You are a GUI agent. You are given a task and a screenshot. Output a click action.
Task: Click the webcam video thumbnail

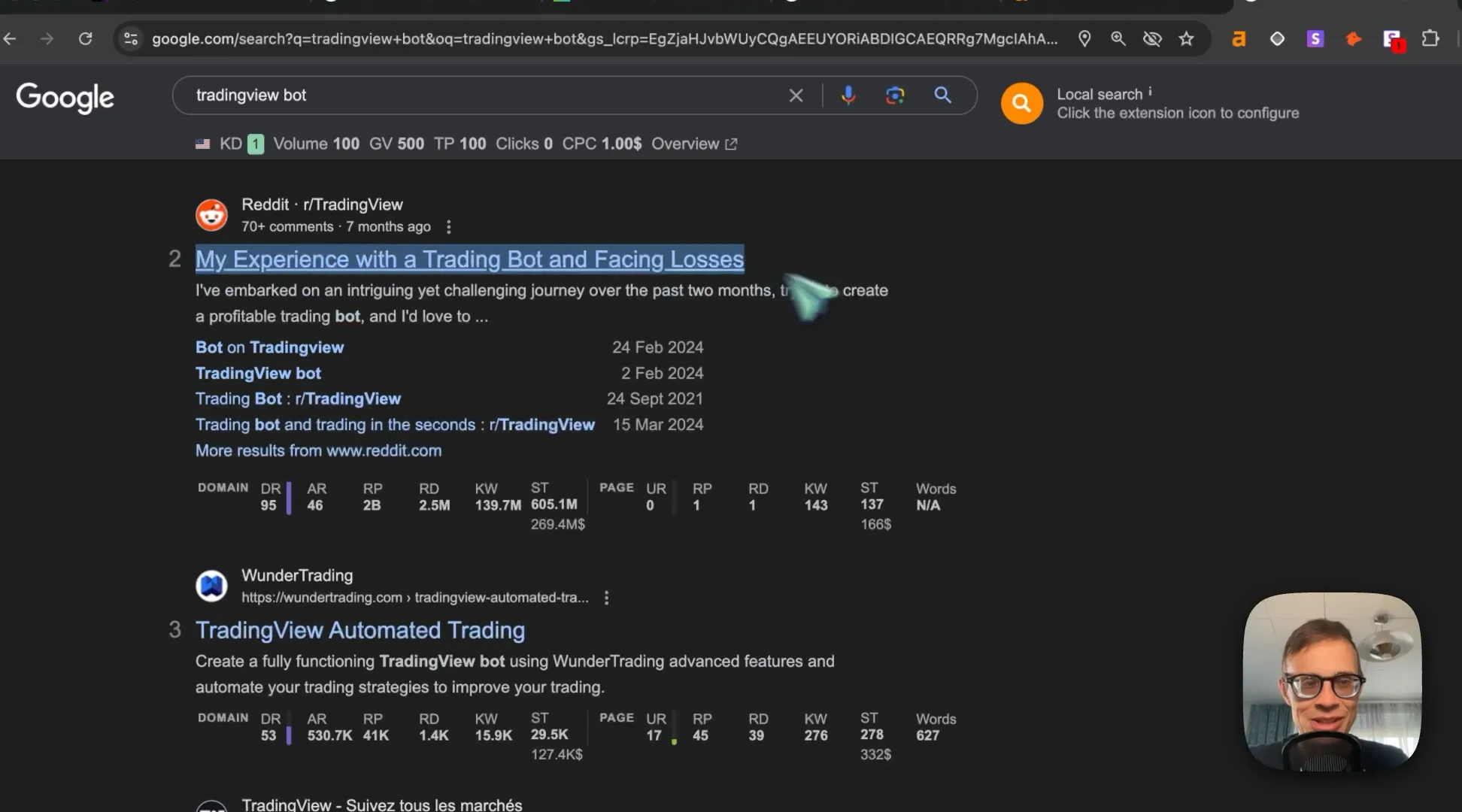(1332, 682)
